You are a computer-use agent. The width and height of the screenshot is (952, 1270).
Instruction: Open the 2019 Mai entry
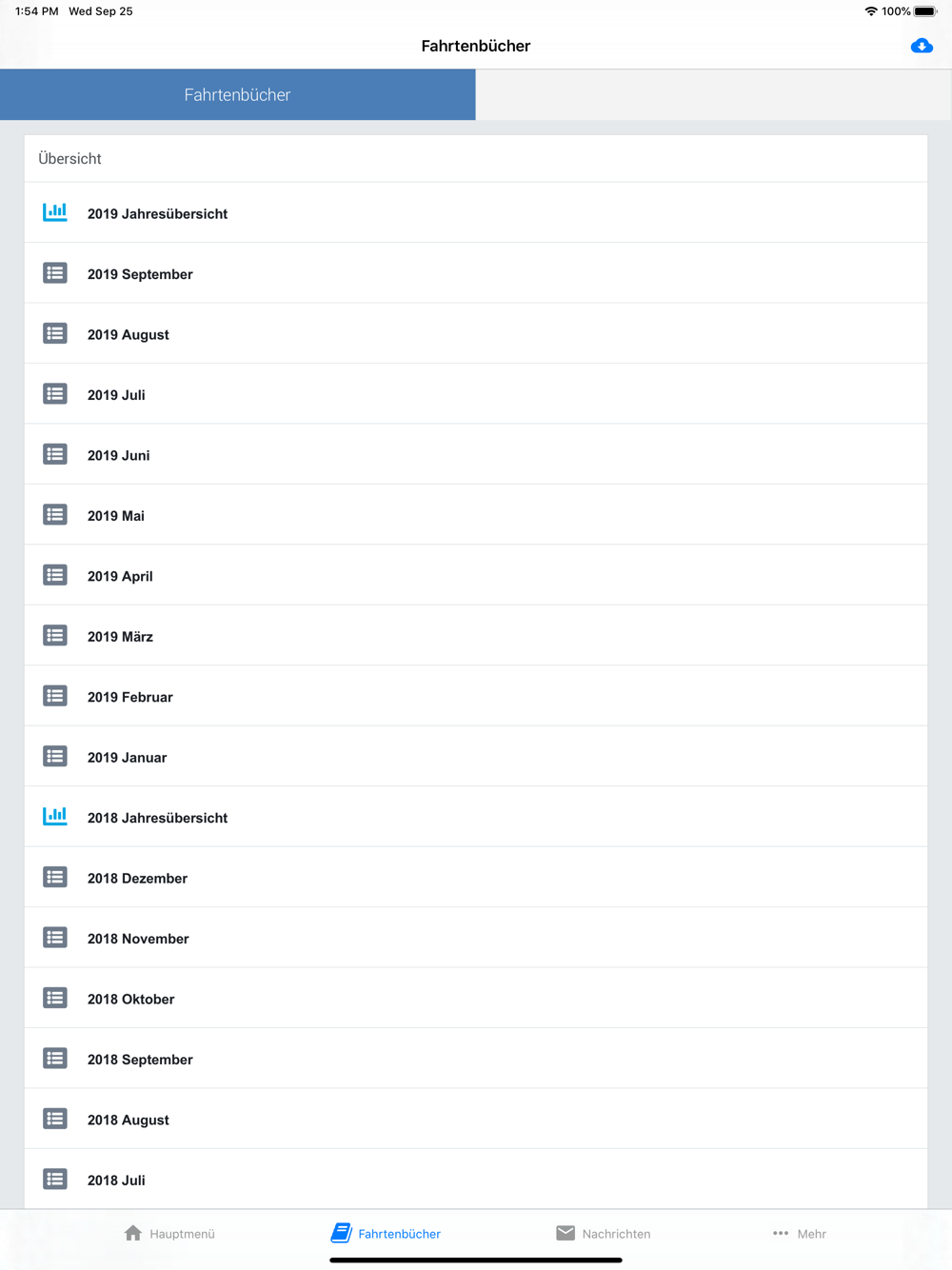coord(476,515)
